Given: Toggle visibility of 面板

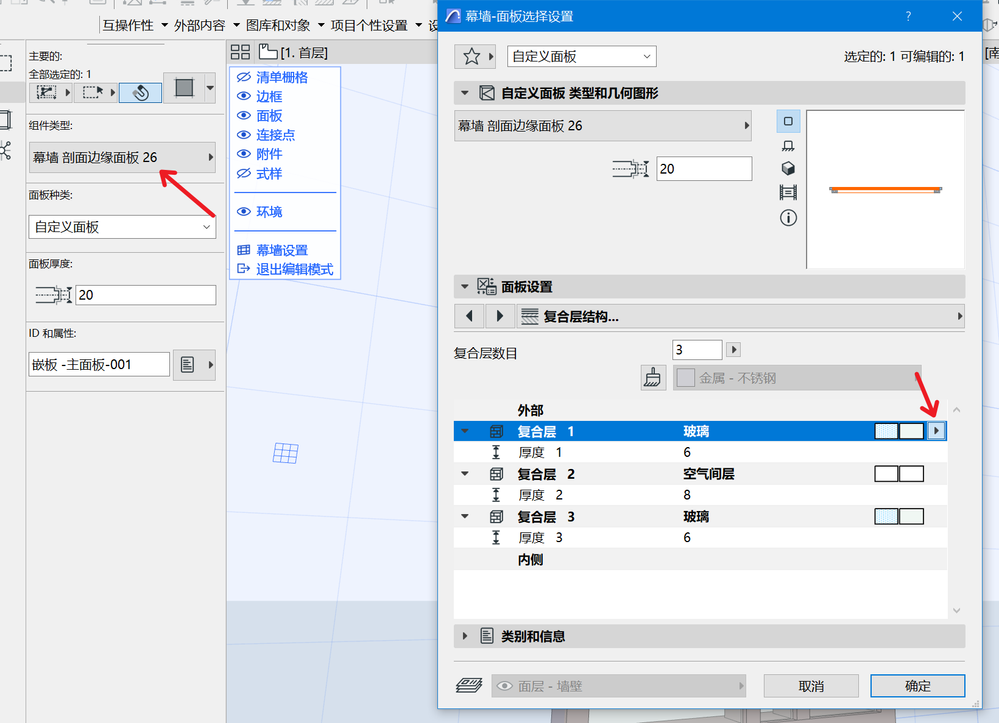Looking at the screenshot, I should [x=243, y=115].
